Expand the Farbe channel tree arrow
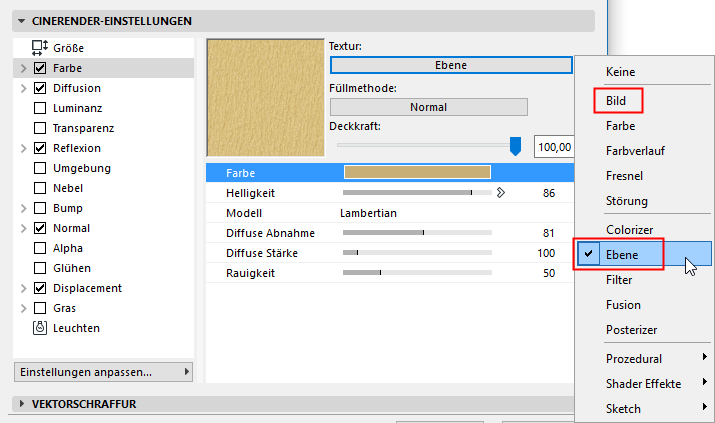This screenshot has width=715, height=423. point(23,68)
